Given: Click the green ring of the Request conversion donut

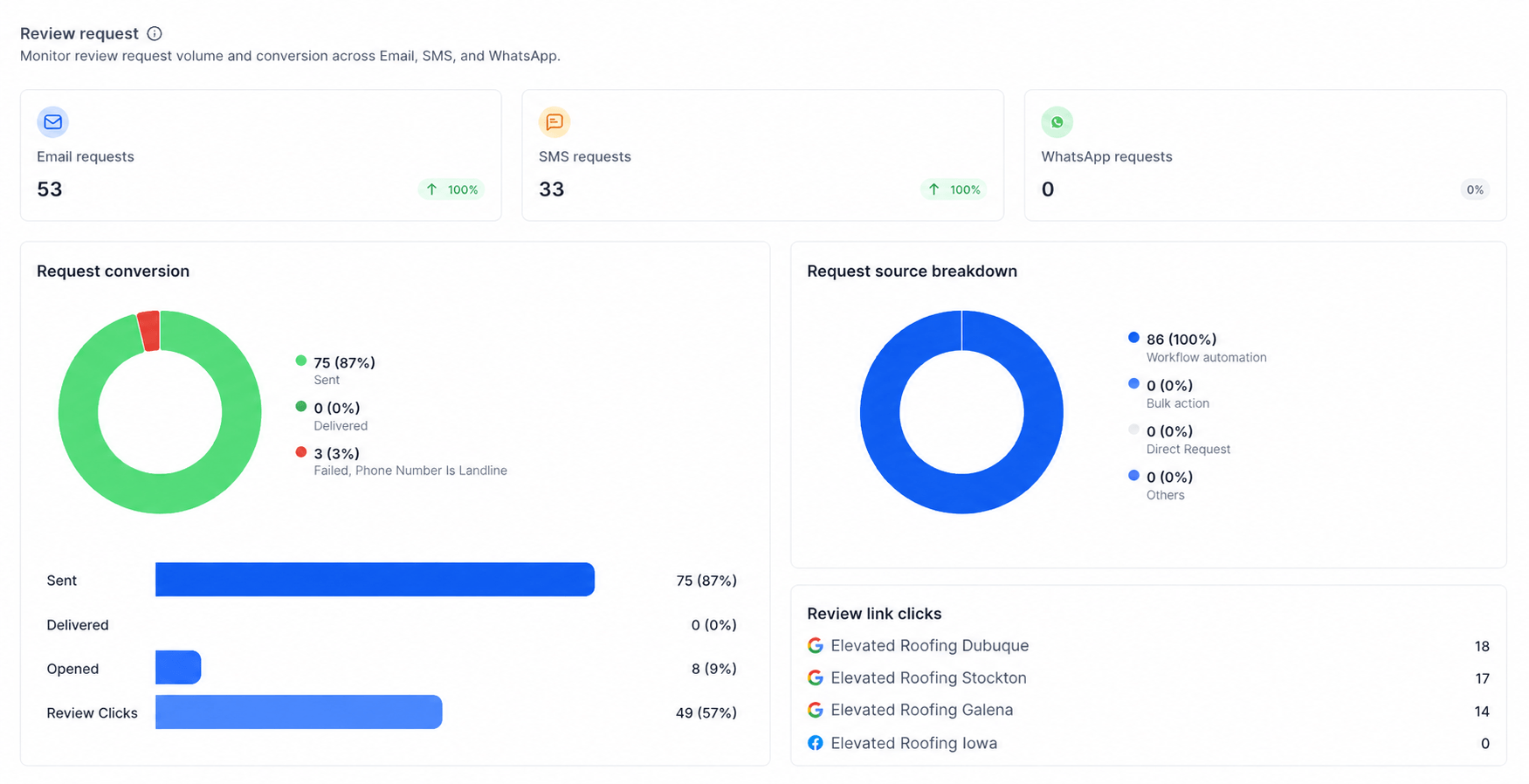Looking at the screenshot, I should [x=160, y=493].
